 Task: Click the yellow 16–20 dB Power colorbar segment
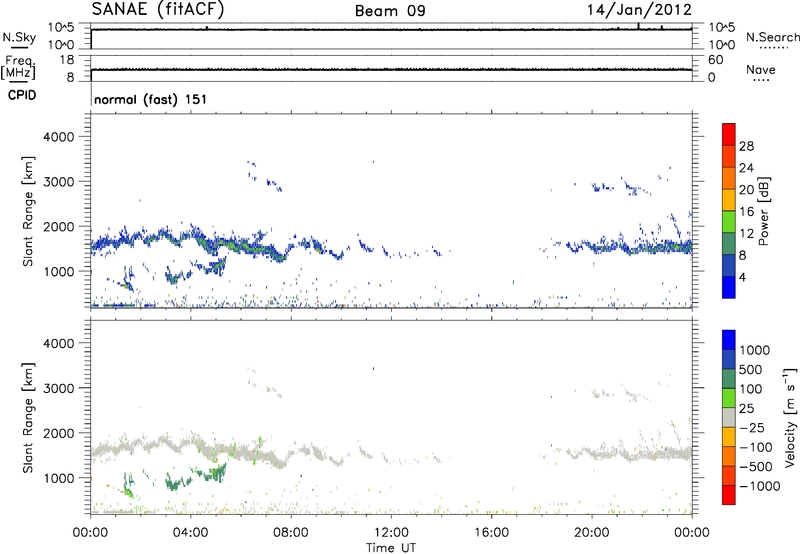(x=729, y=200)
